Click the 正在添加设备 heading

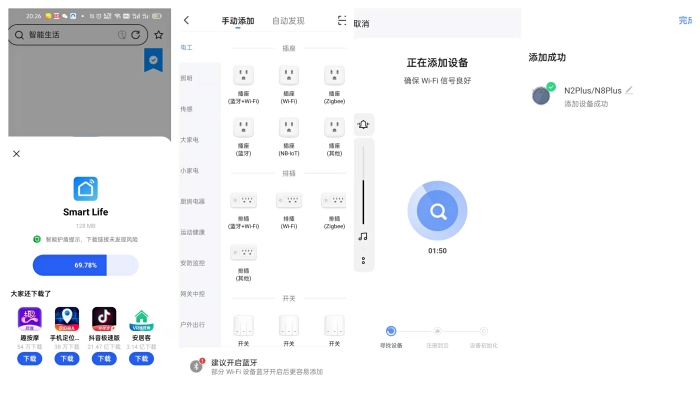click(x=438, y=63)
